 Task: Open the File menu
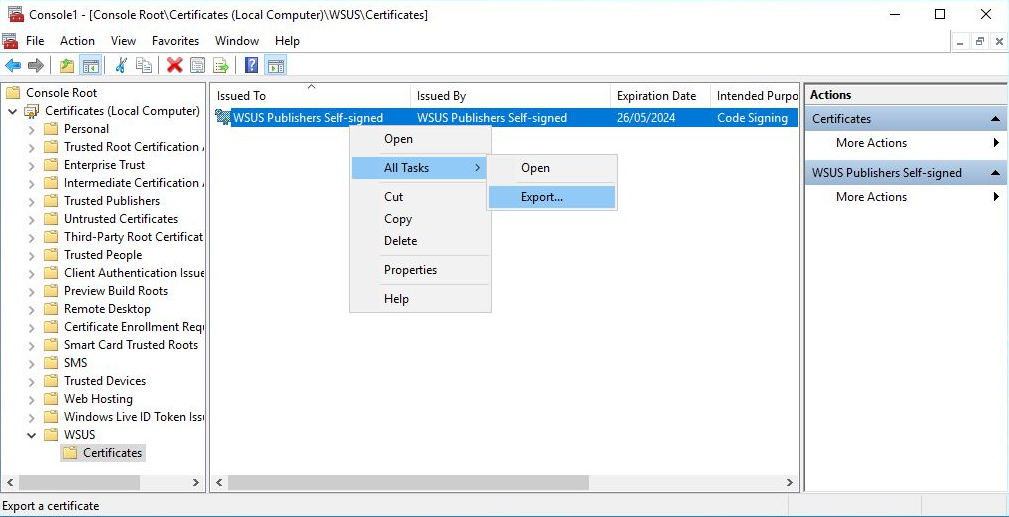[35, 41]
